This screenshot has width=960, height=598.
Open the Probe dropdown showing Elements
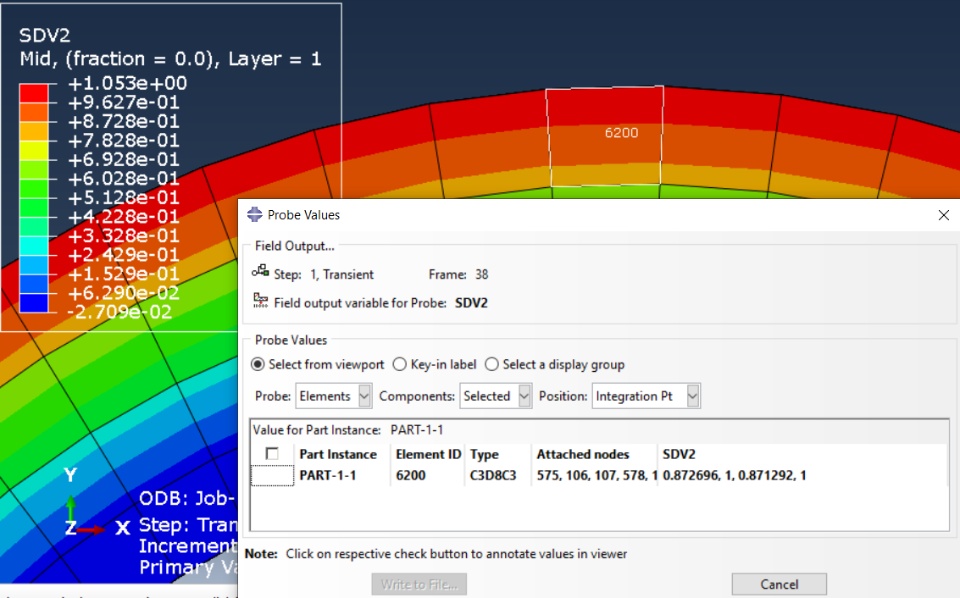(x=334, y=396)
